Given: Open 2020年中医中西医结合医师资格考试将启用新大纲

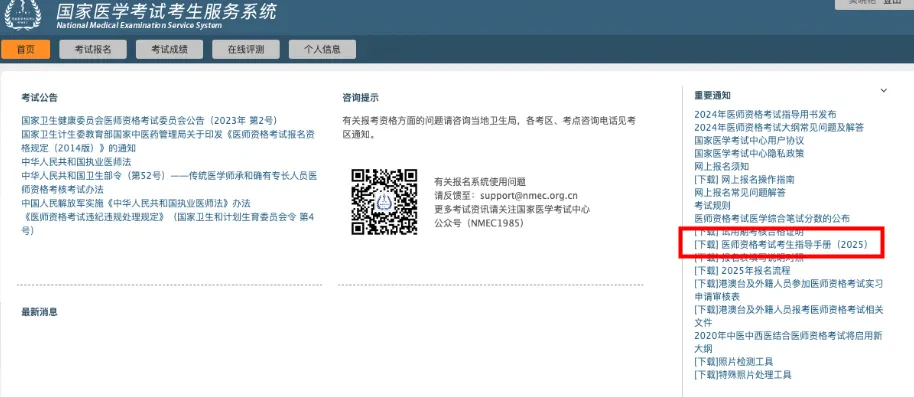Looking at the screenshot, I should tap(789, 342).
